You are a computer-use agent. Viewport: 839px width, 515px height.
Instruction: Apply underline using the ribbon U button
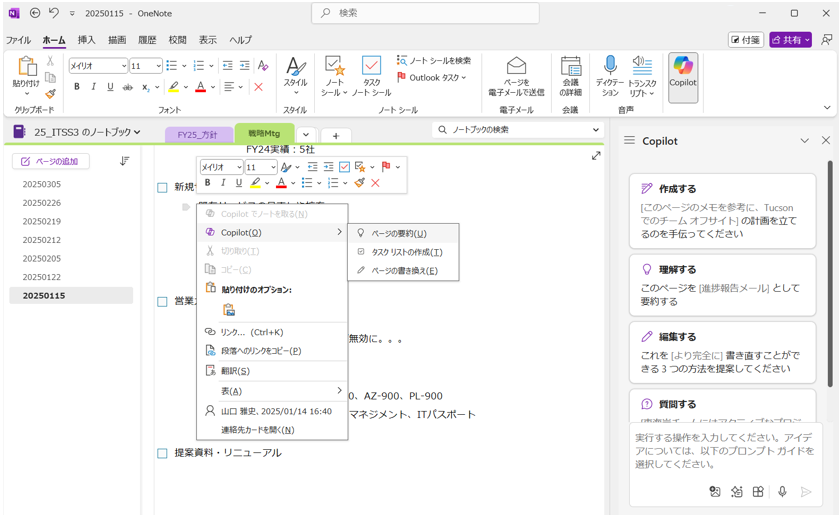pyautogui.click(x=110, y=87)
